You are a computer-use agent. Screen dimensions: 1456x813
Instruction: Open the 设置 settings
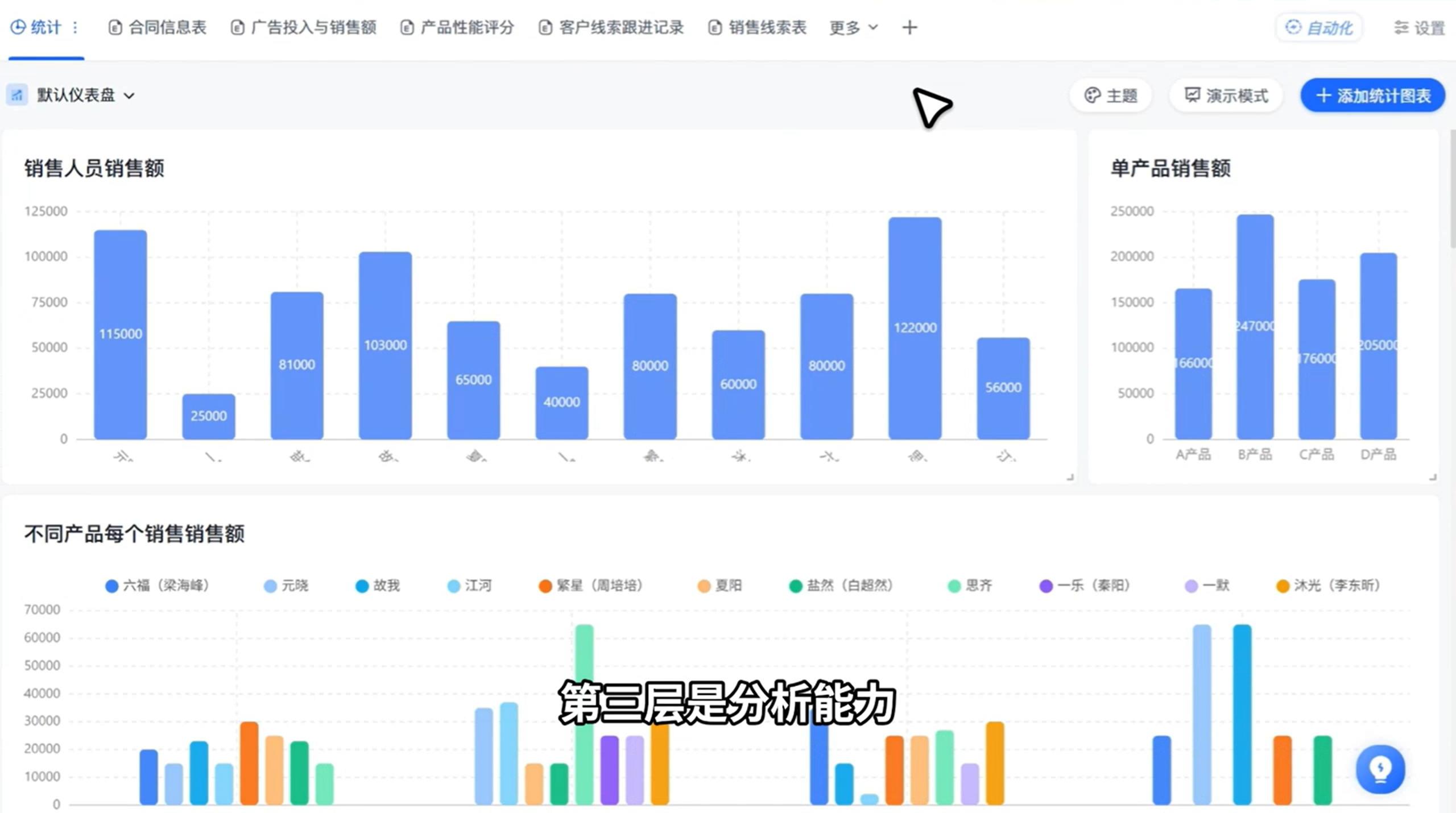pos(1420,27)
